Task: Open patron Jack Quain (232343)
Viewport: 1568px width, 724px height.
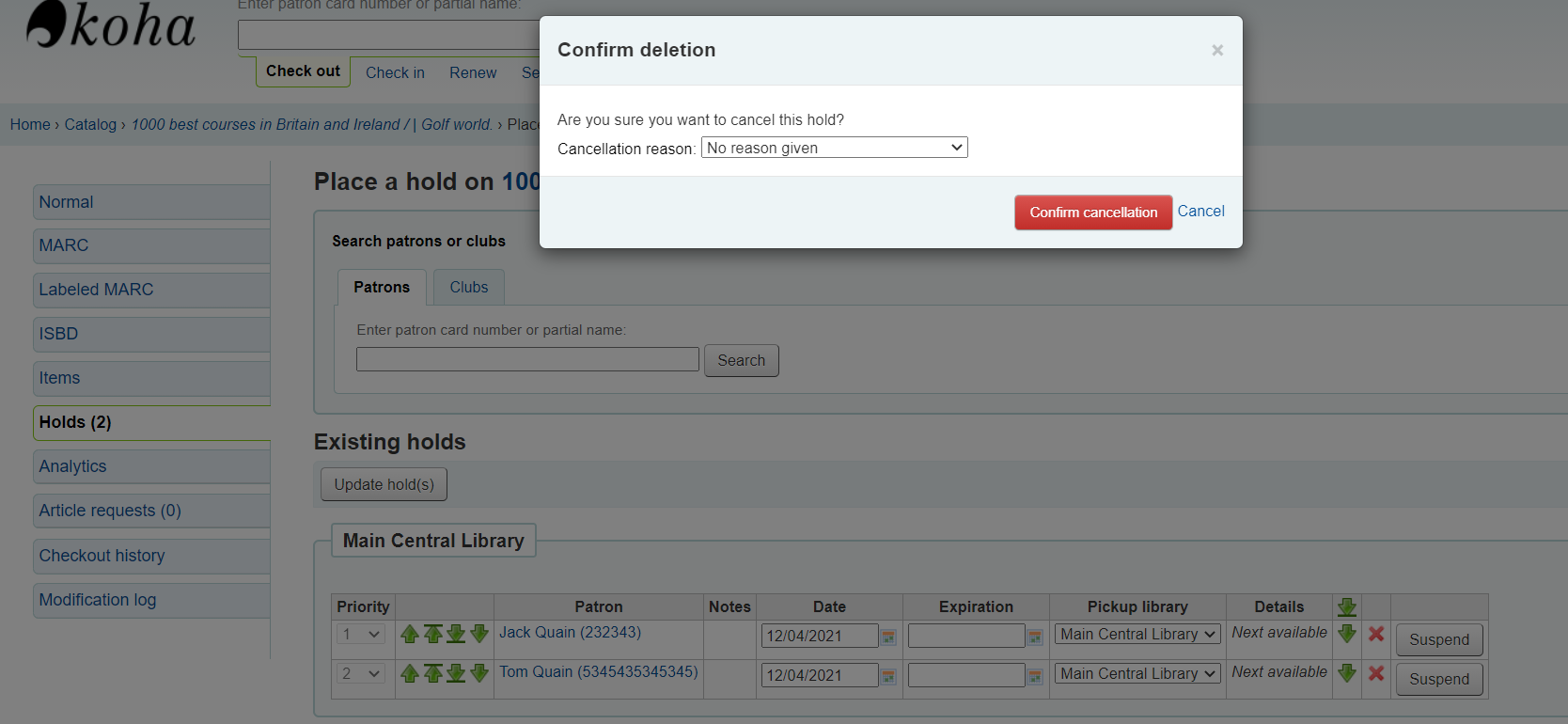Action: point(570,632)
